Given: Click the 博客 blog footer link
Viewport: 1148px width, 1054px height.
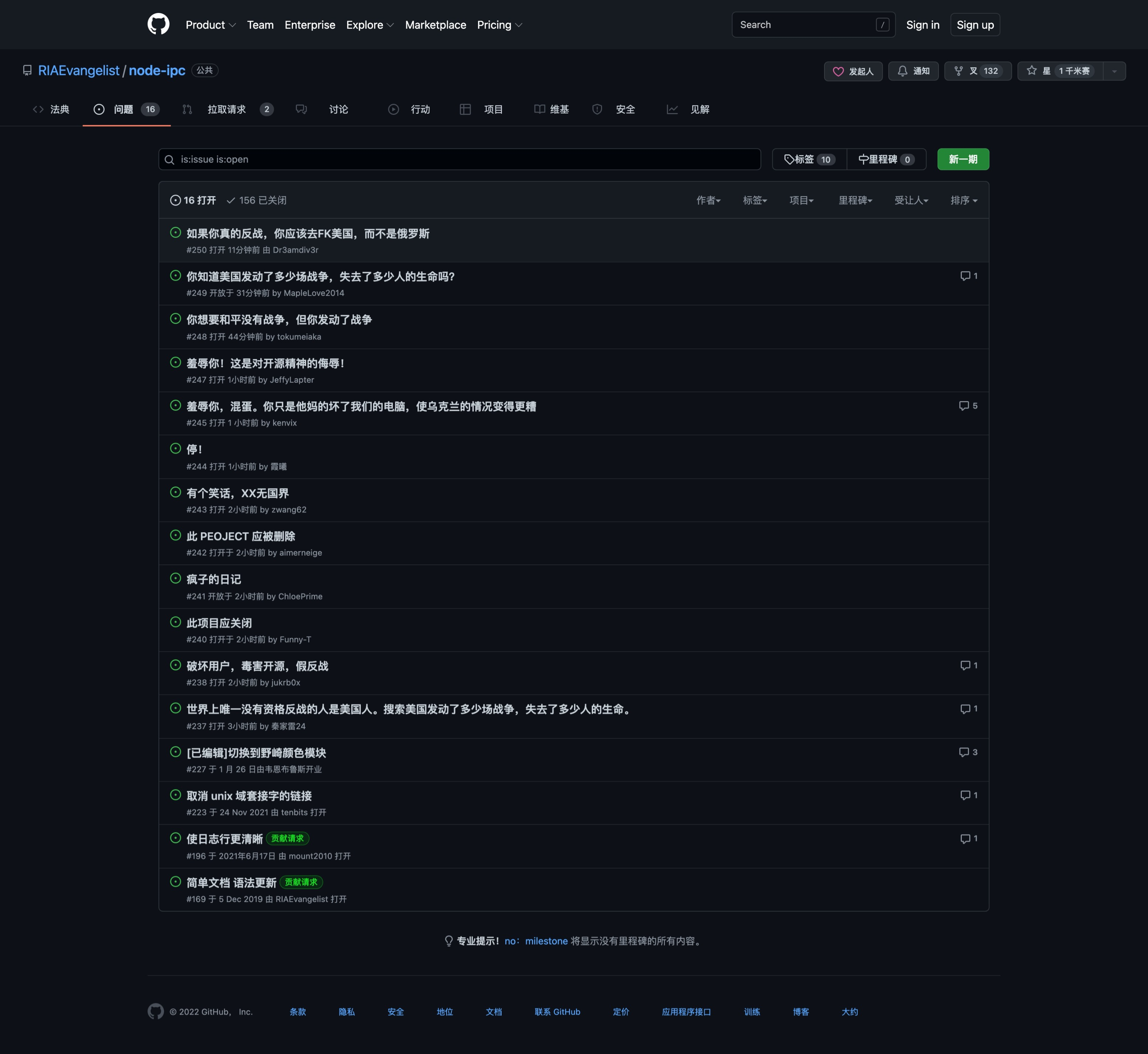Looking at the screenshot, I should click(801, 1012).
